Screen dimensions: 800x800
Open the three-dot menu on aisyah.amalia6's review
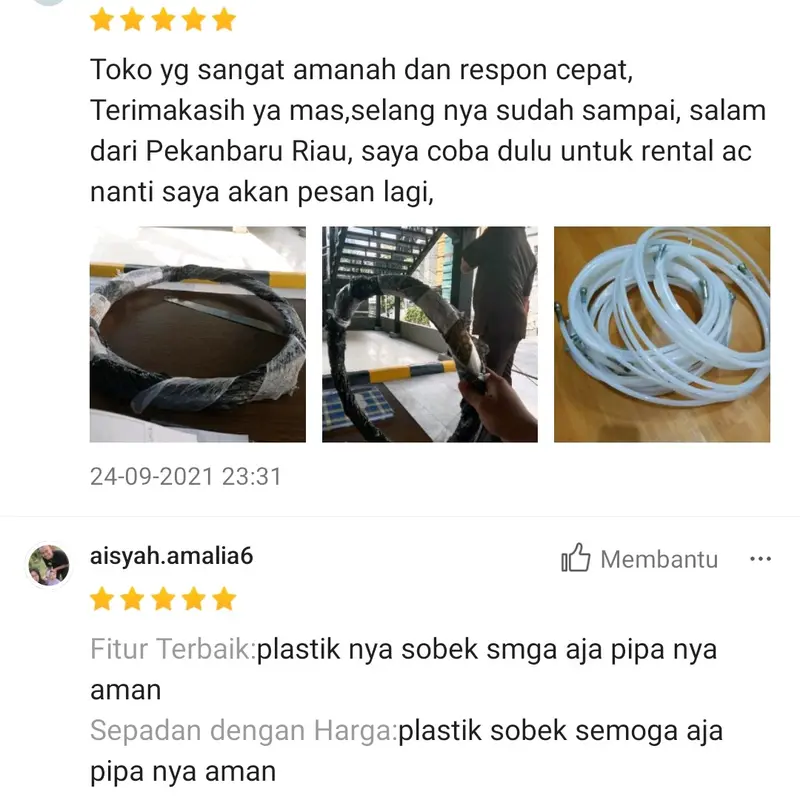(760, 559)
